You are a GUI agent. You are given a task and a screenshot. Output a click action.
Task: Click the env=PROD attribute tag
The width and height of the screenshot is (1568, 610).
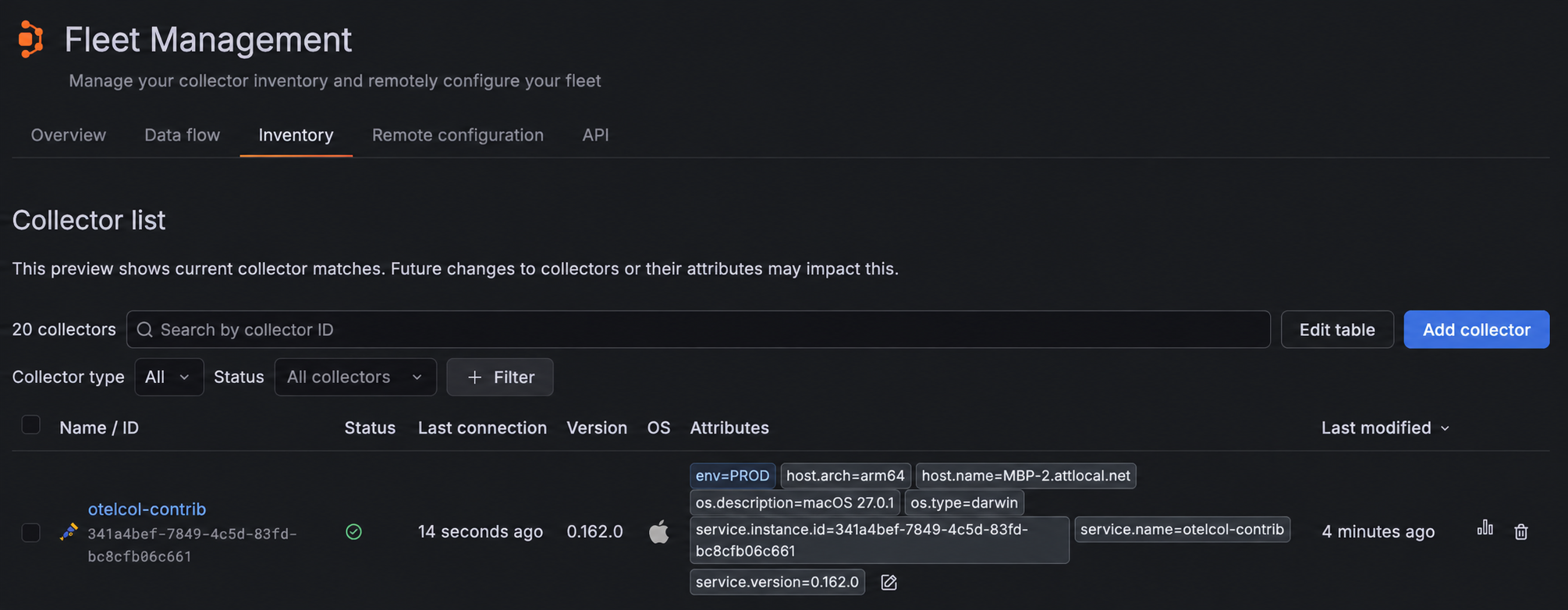[733, 476]
